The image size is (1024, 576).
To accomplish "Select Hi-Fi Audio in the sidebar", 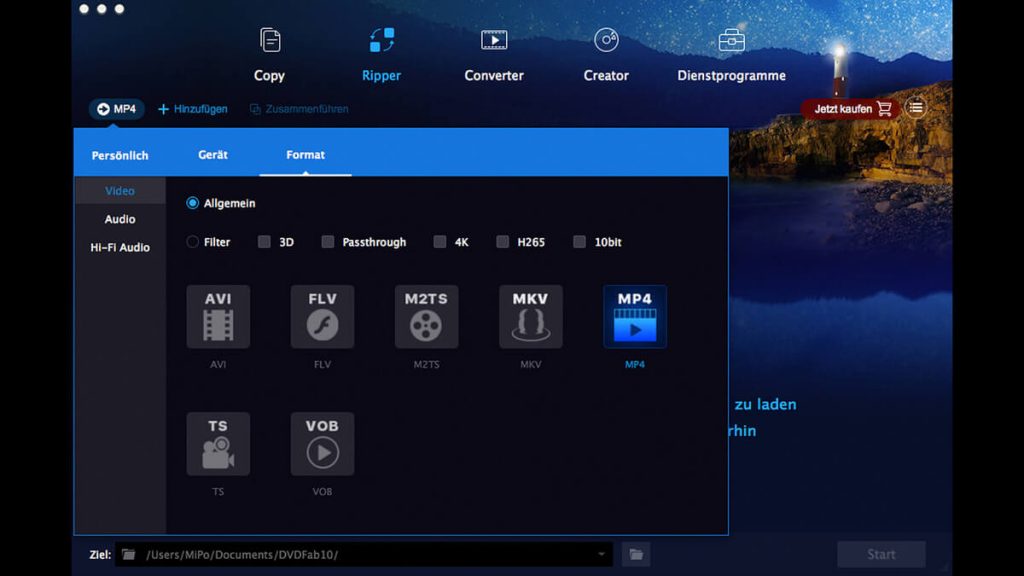I will pos(120,248).
